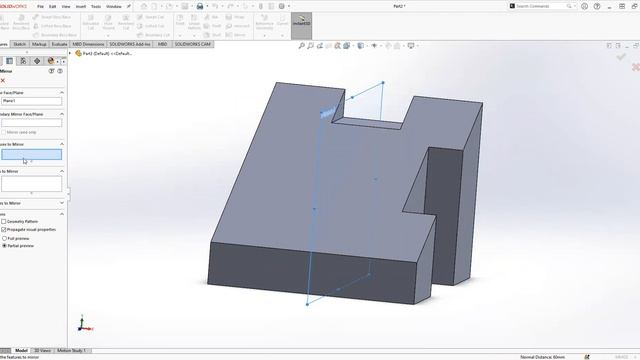640x360 pixels.
Task: Click the Previous View icon
Action: pos(320,46)
